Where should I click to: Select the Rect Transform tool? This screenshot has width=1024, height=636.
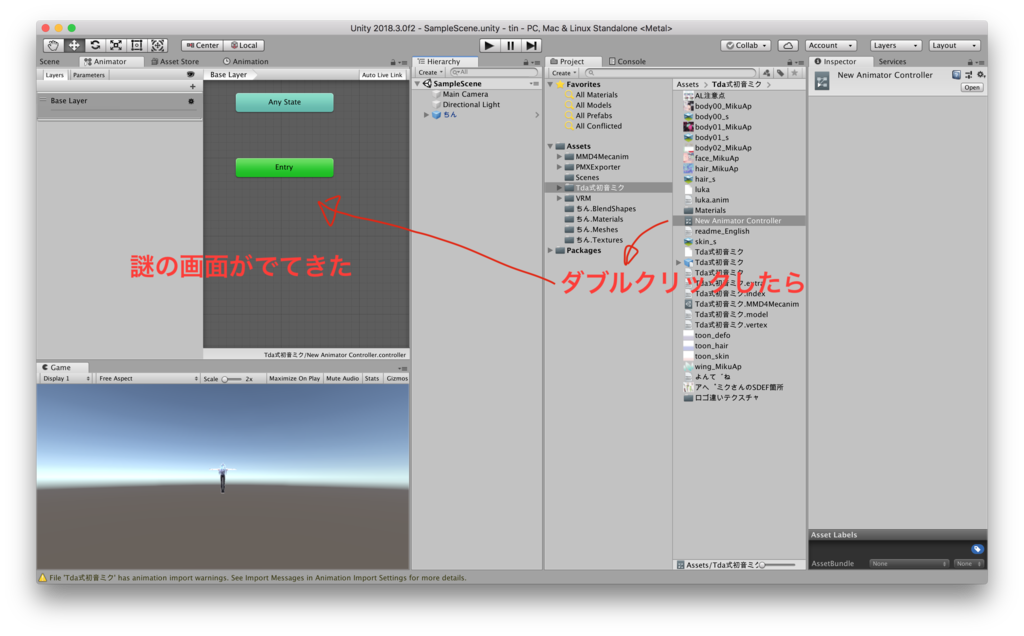136,45
